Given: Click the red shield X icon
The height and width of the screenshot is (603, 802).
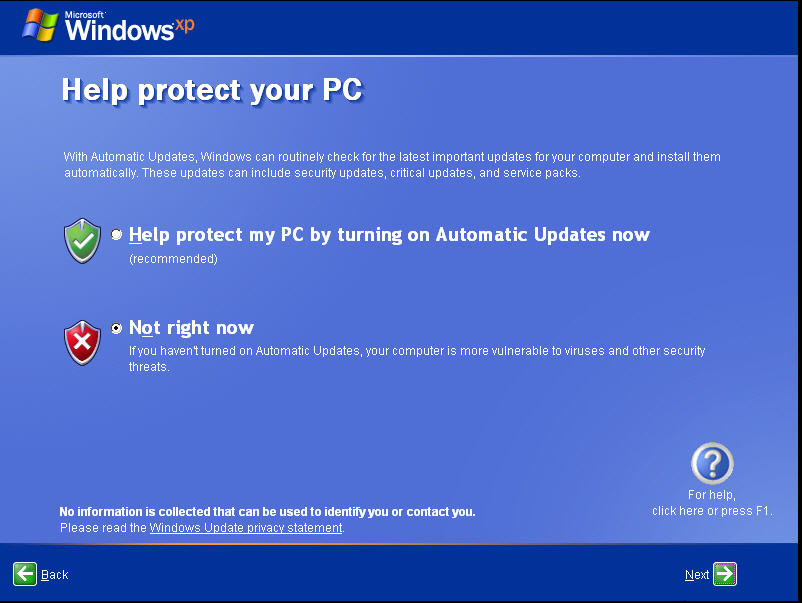Looking at the screenshot, I should click(x=82, y=343).
